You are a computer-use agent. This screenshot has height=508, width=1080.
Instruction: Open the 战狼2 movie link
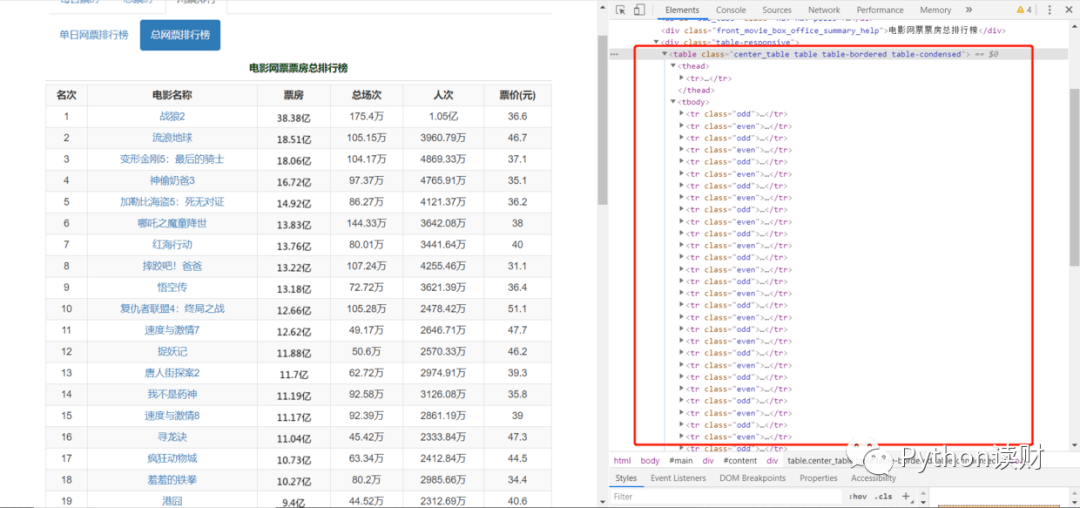[x=172, y=116]
